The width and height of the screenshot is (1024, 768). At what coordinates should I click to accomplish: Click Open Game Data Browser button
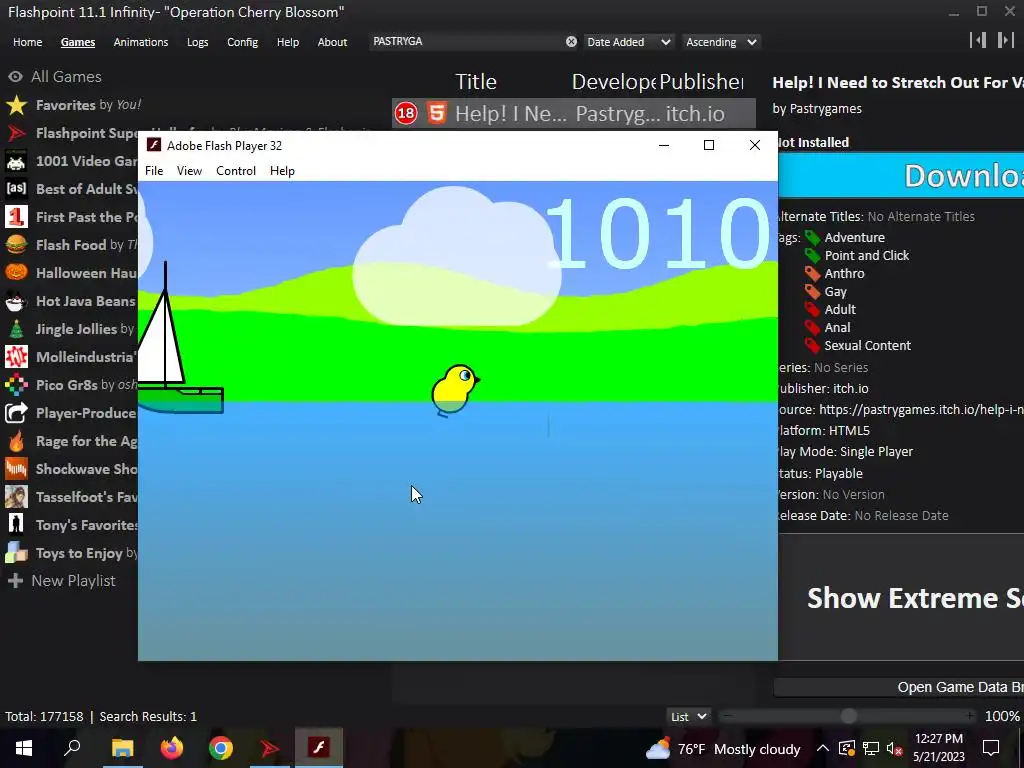(899, 687)
